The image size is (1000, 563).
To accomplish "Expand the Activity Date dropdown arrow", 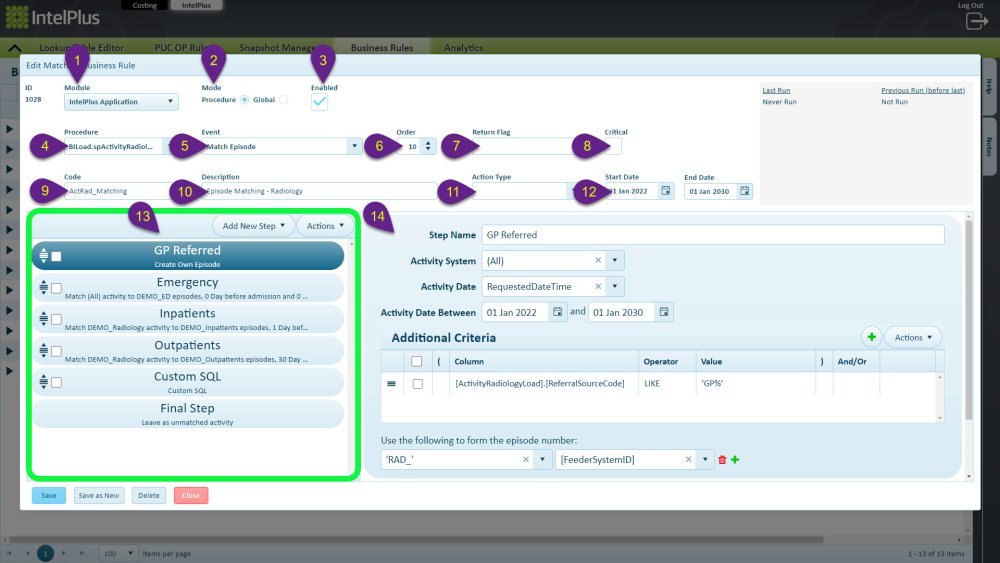I will coord(615,286).
